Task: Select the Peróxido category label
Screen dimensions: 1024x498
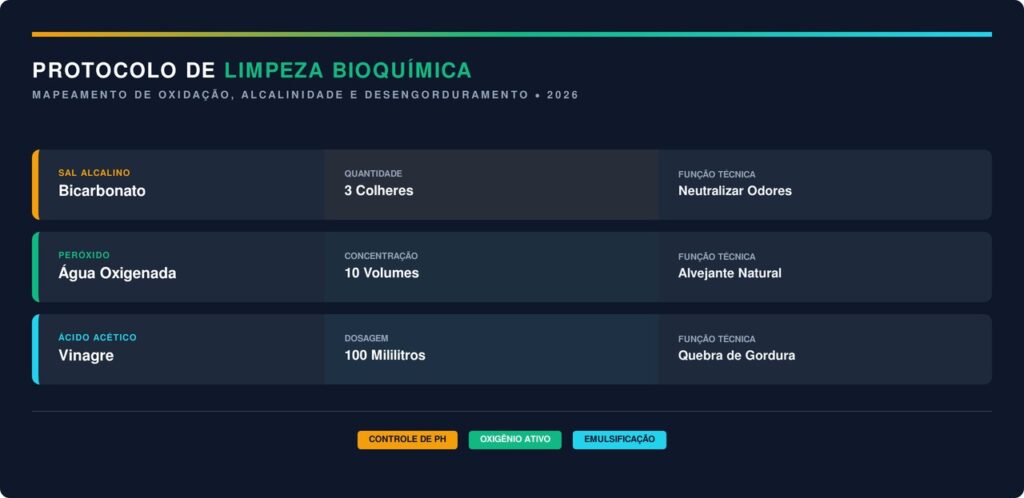Action: [x=84, y=256]
